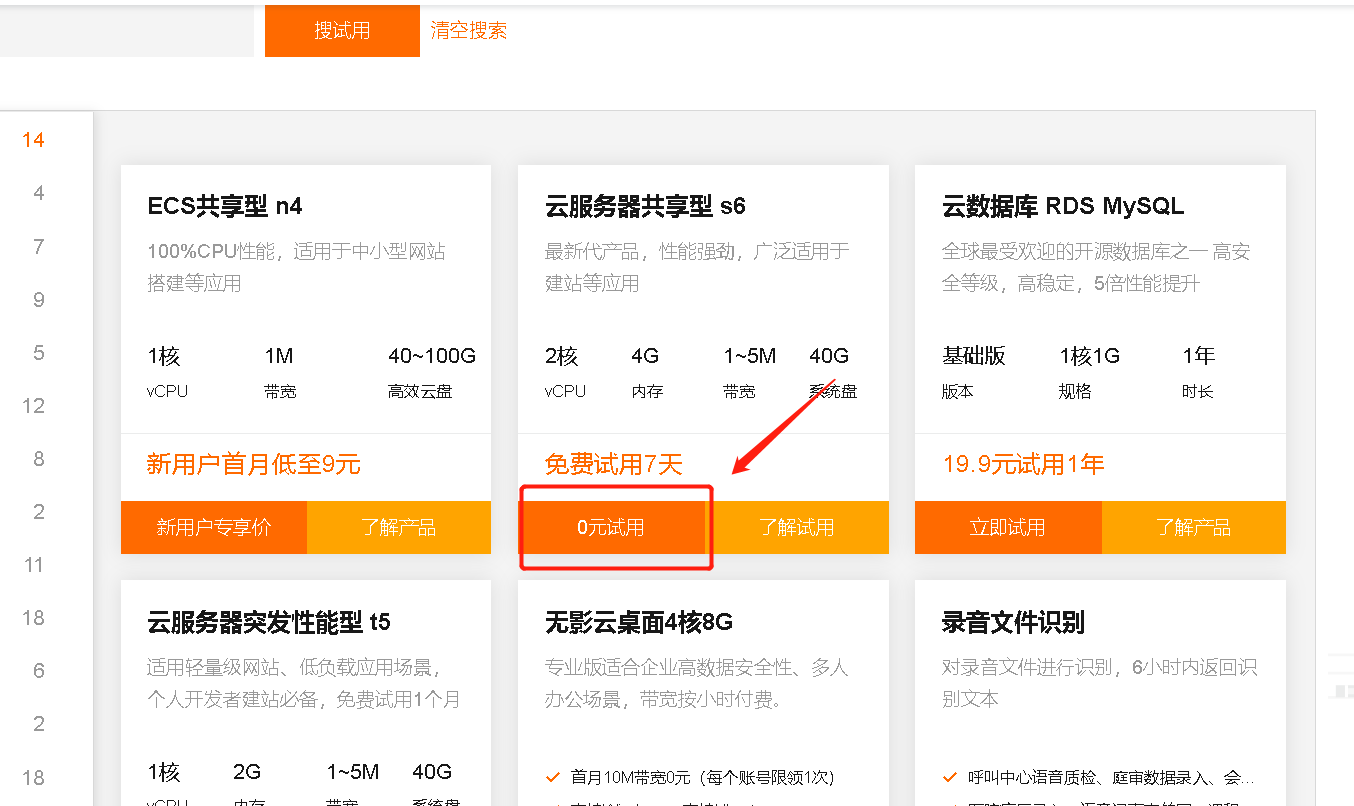Image resolution: width=1354 pixels, height=806 pixels.
Task: Click 立即试用 for 云数据库 RDS MySQL
Action: click(1008, 527)
